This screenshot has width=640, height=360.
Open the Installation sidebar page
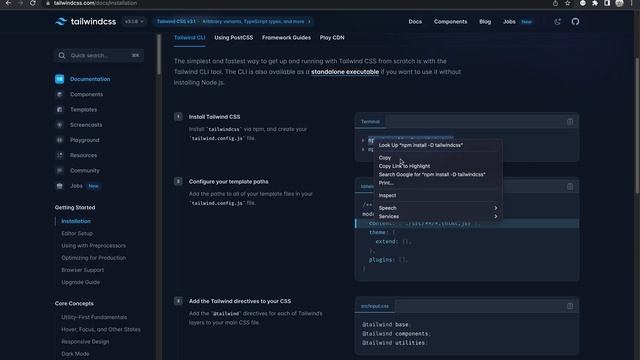pyautogui.click(x=76, y=221)
